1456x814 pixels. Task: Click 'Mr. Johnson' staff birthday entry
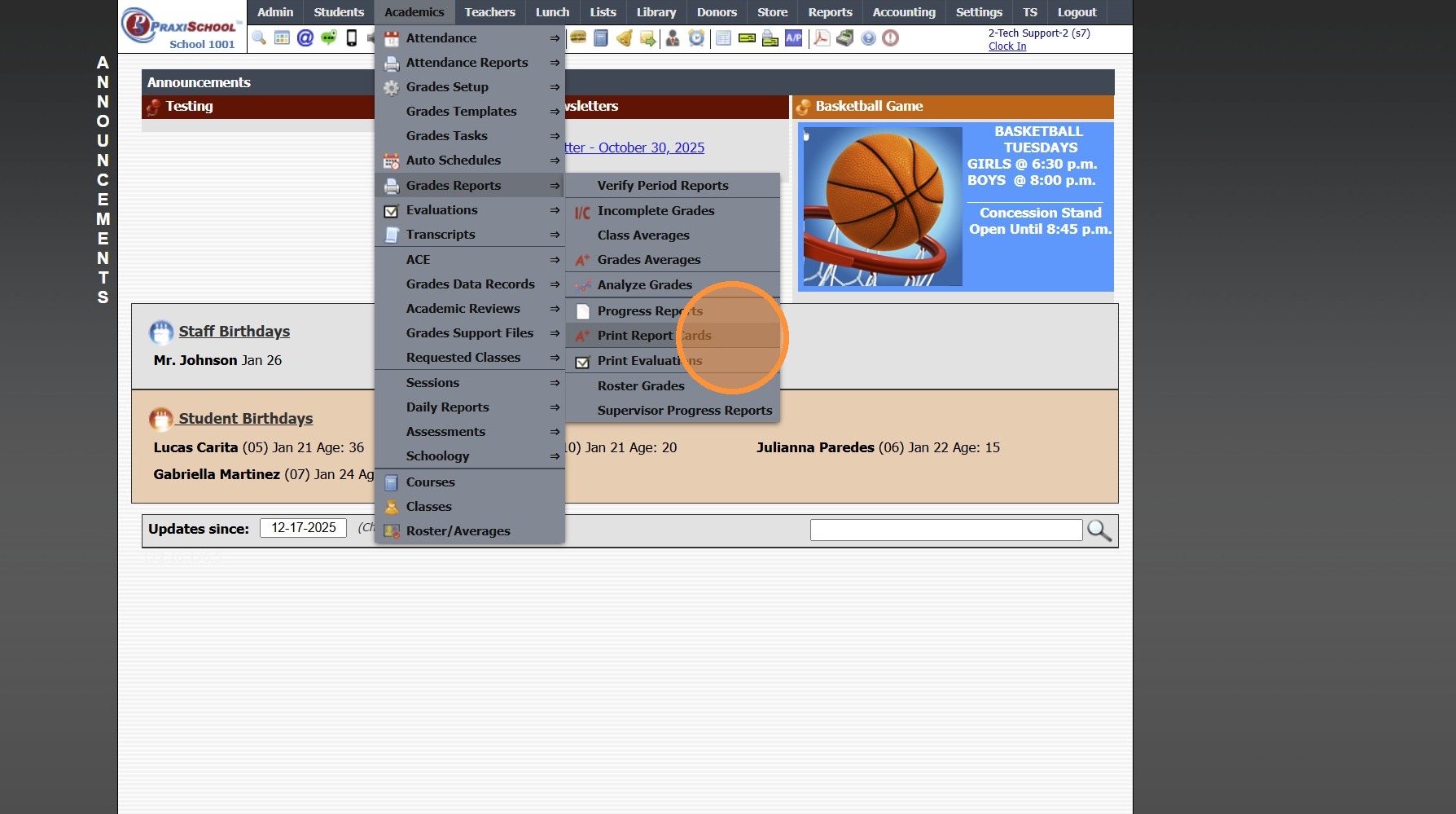point(217,360)
